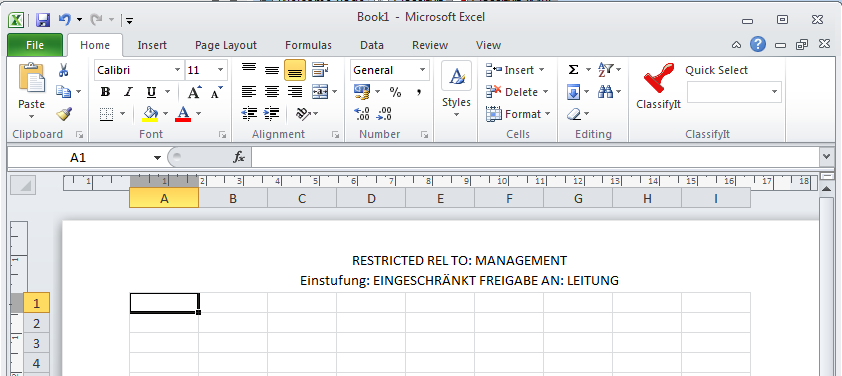Click Insert cells button
The height and width of the screenshot is (376, 842).
tap(515, 70)
